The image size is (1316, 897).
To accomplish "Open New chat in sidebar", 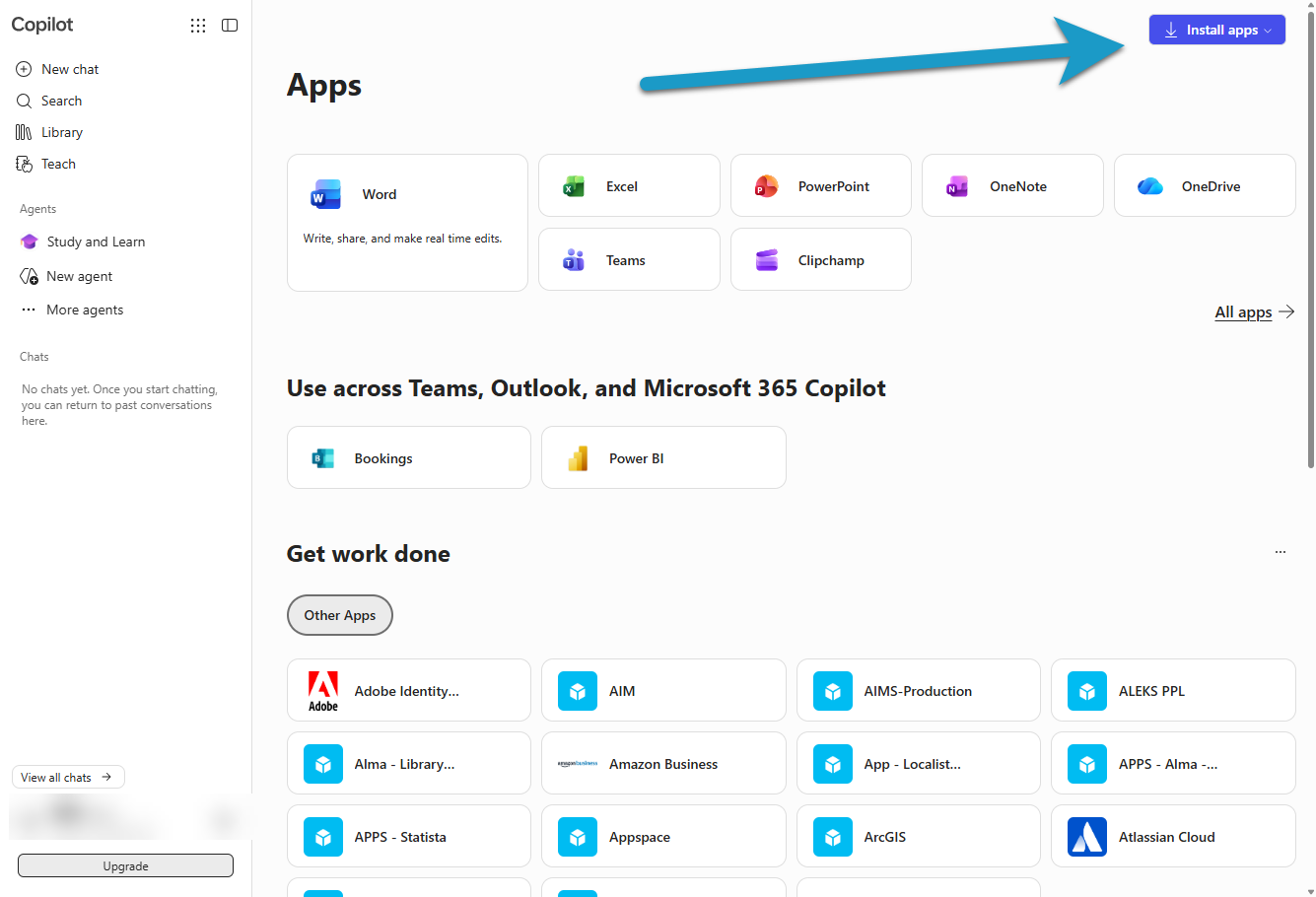I will pyautogui.click(x=70, y=69).
